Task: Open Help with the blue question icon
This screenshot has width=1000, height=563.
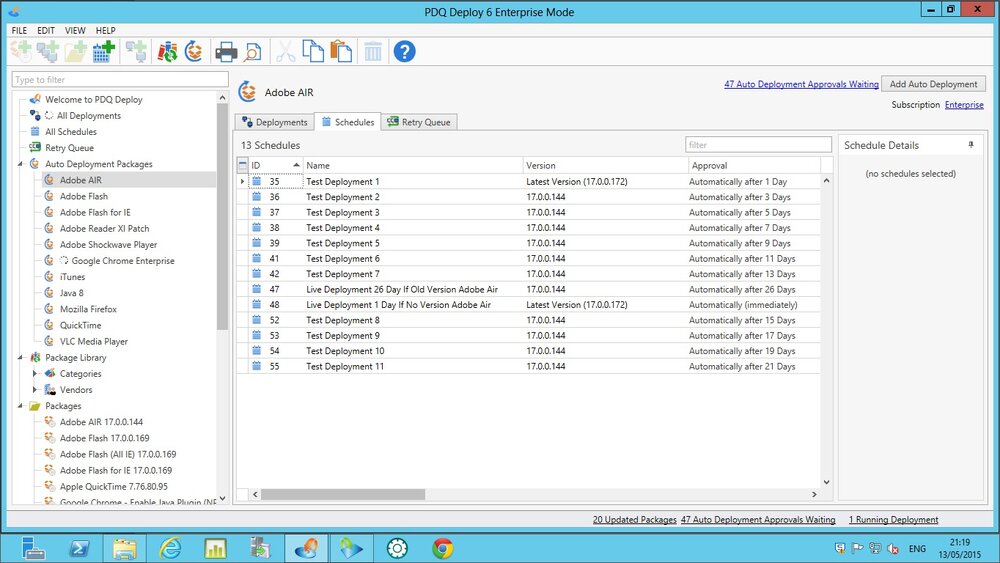Action: 404,52
